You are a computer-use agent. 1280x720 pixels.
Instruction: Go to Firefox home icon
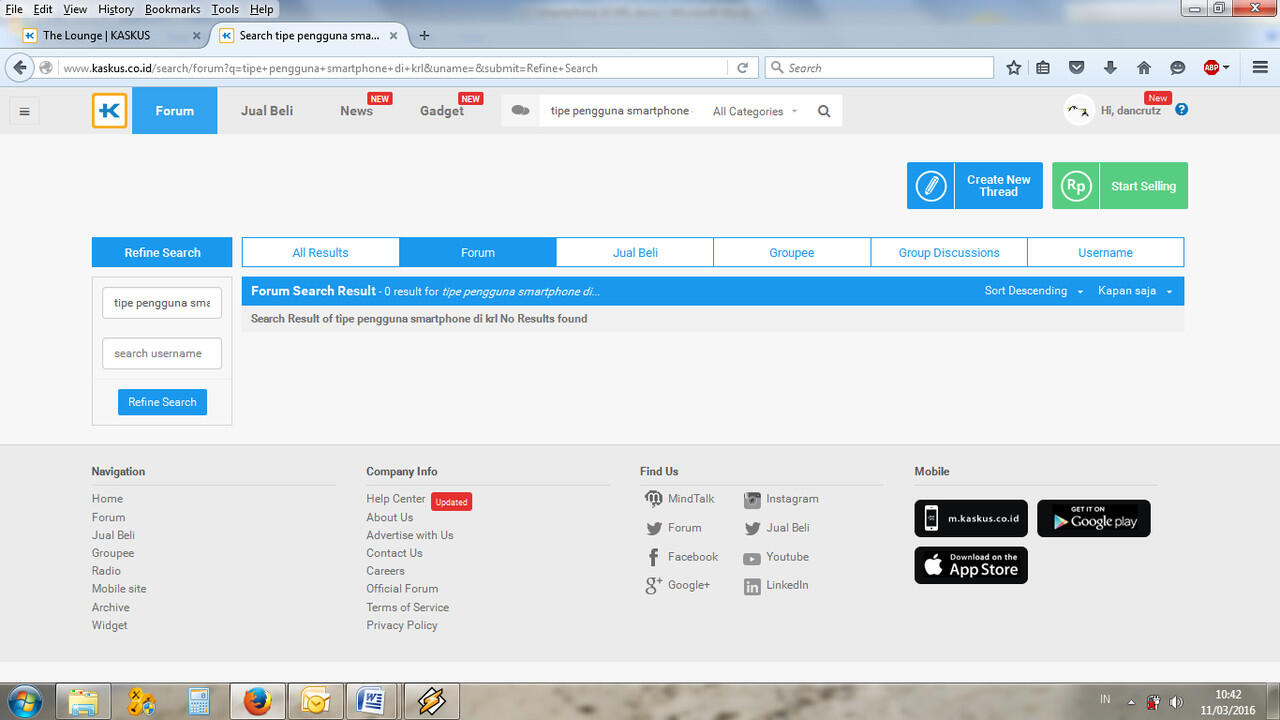(1144, 67)
